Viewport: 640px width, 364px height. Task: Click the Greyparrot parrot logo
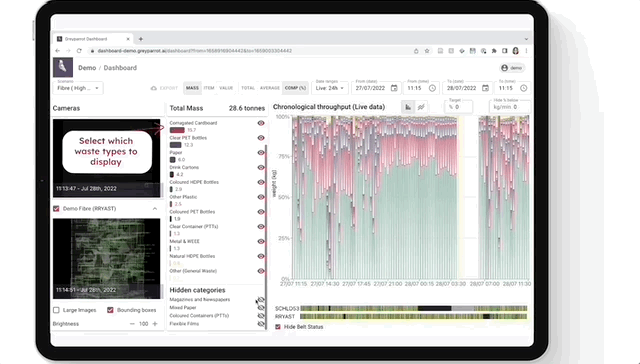63,67
